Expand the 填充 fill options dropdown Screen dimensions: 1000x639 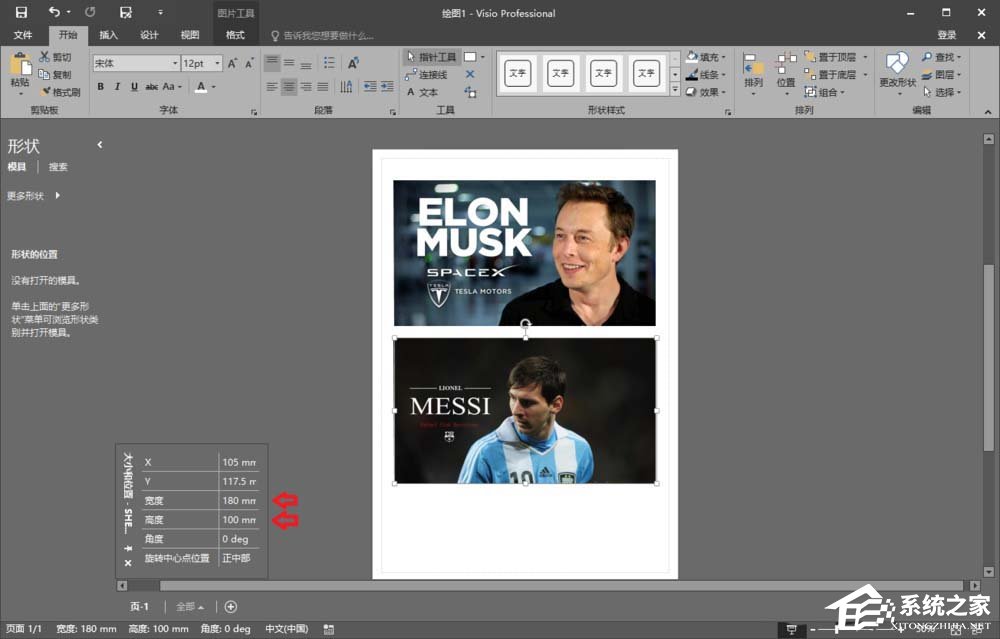click(725, 57)
